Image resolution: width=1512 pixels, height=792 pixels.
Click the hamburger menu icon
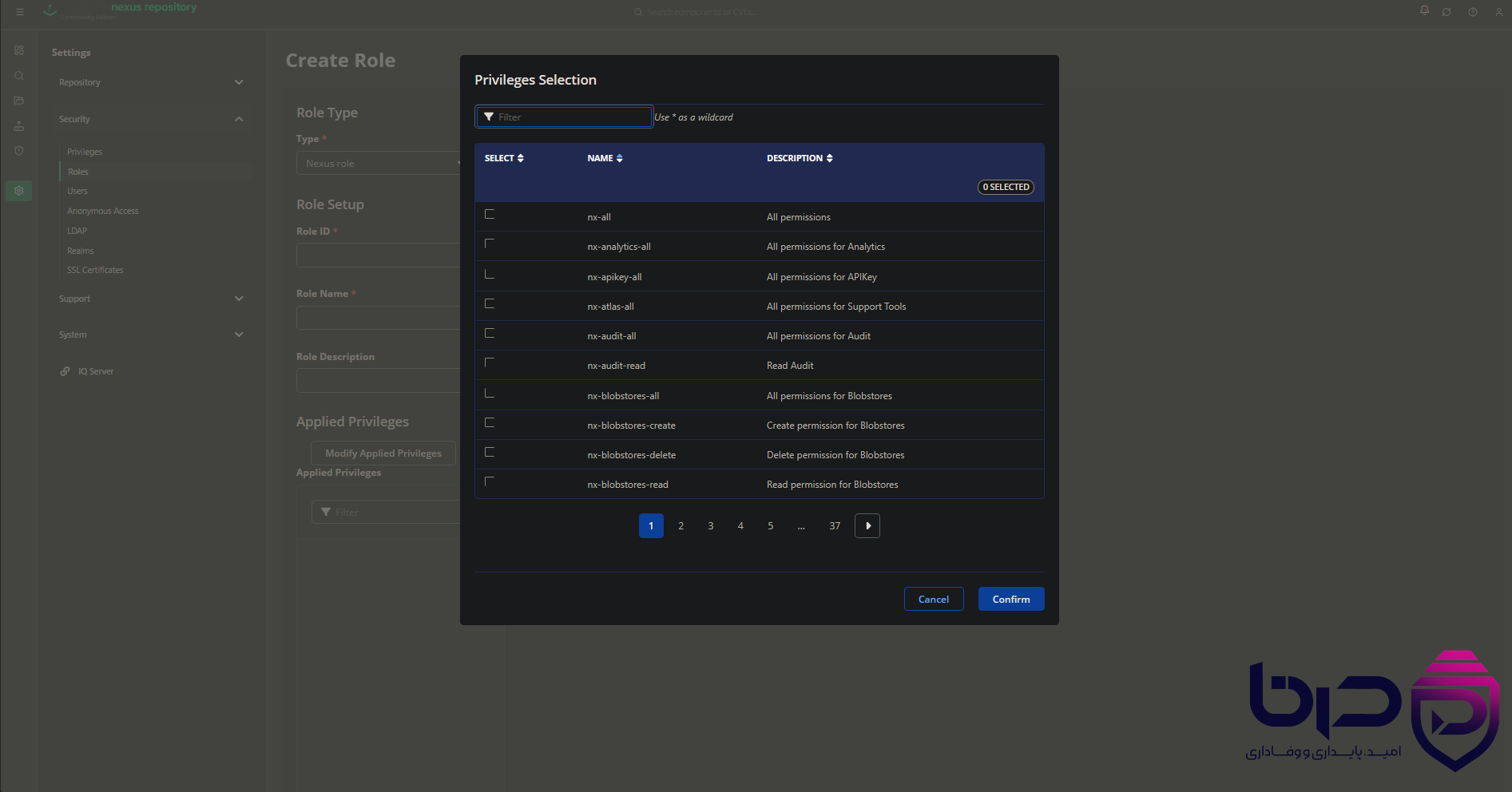tap(20, 12)
